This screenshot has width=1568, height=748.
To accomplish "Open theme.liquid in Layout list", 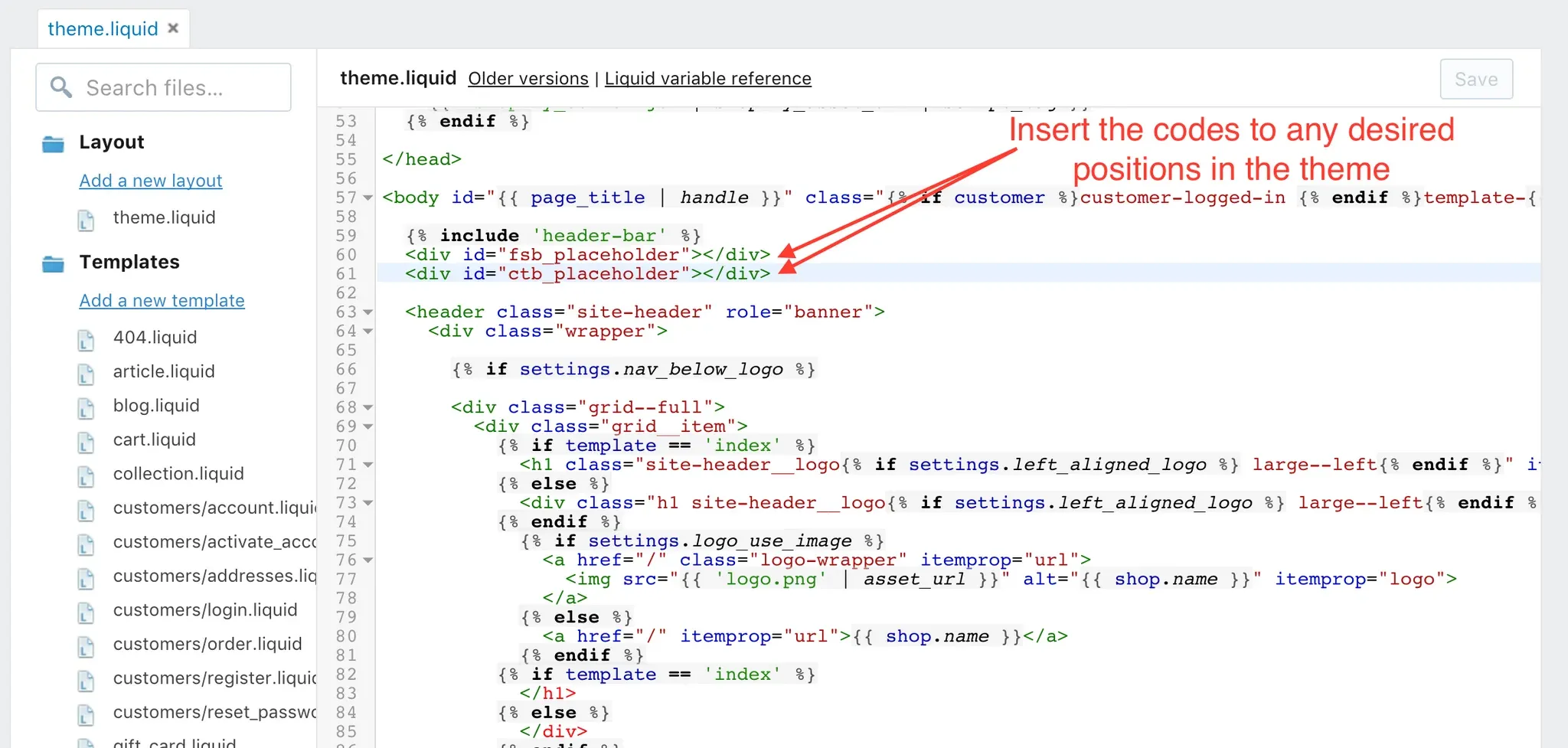I will 165,217.
